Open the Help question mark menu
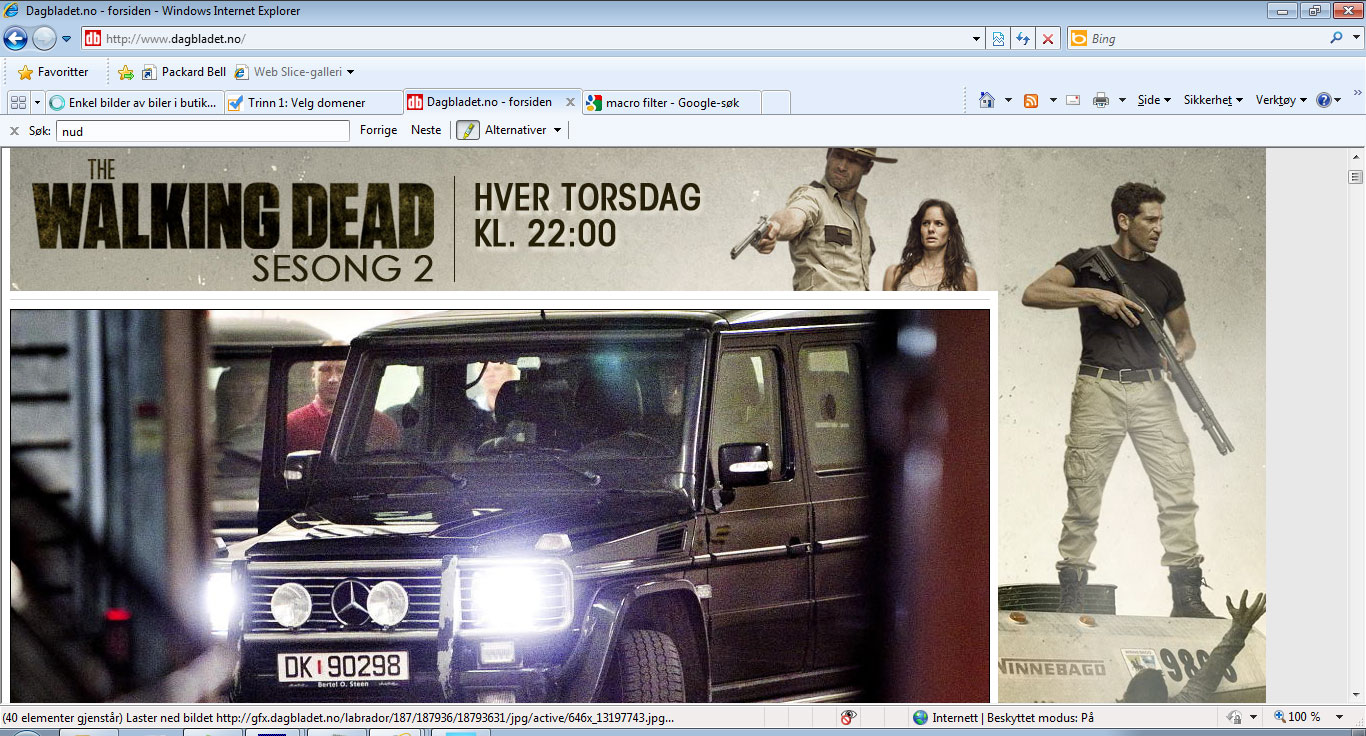 (x=1329, y=100)
